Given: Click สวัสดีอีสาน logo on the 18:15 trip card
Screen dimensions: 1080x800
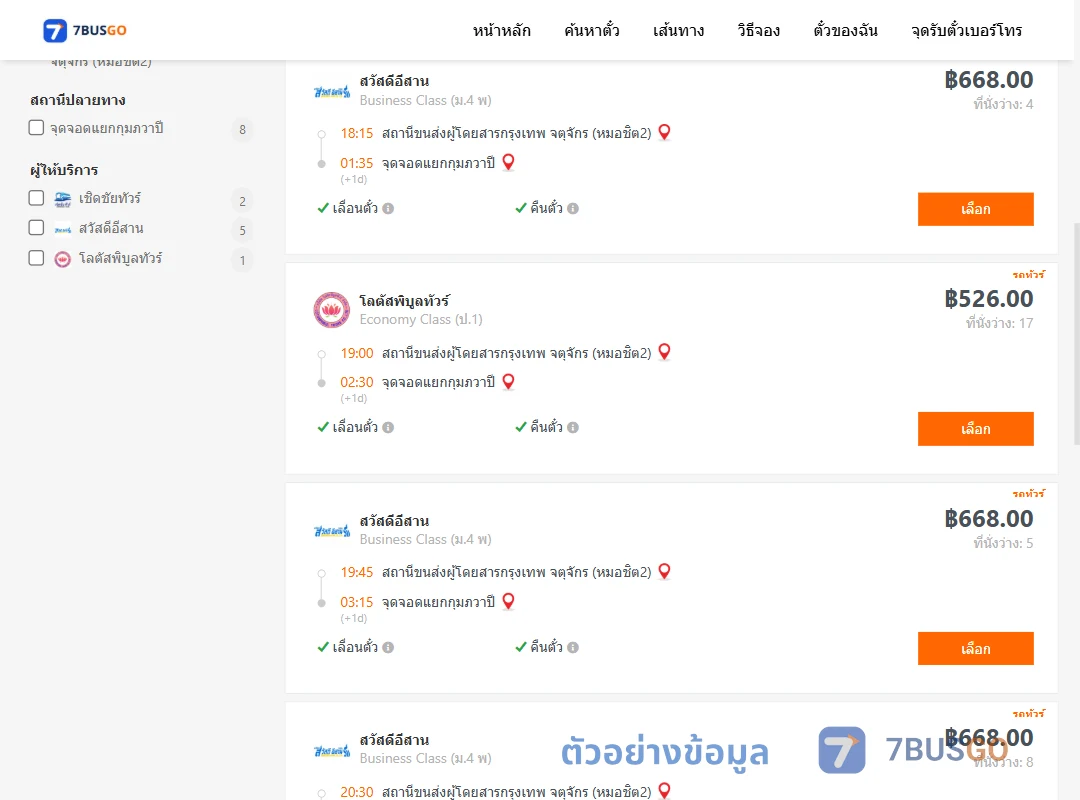Looking at the screenshot, I should point(332,92).
